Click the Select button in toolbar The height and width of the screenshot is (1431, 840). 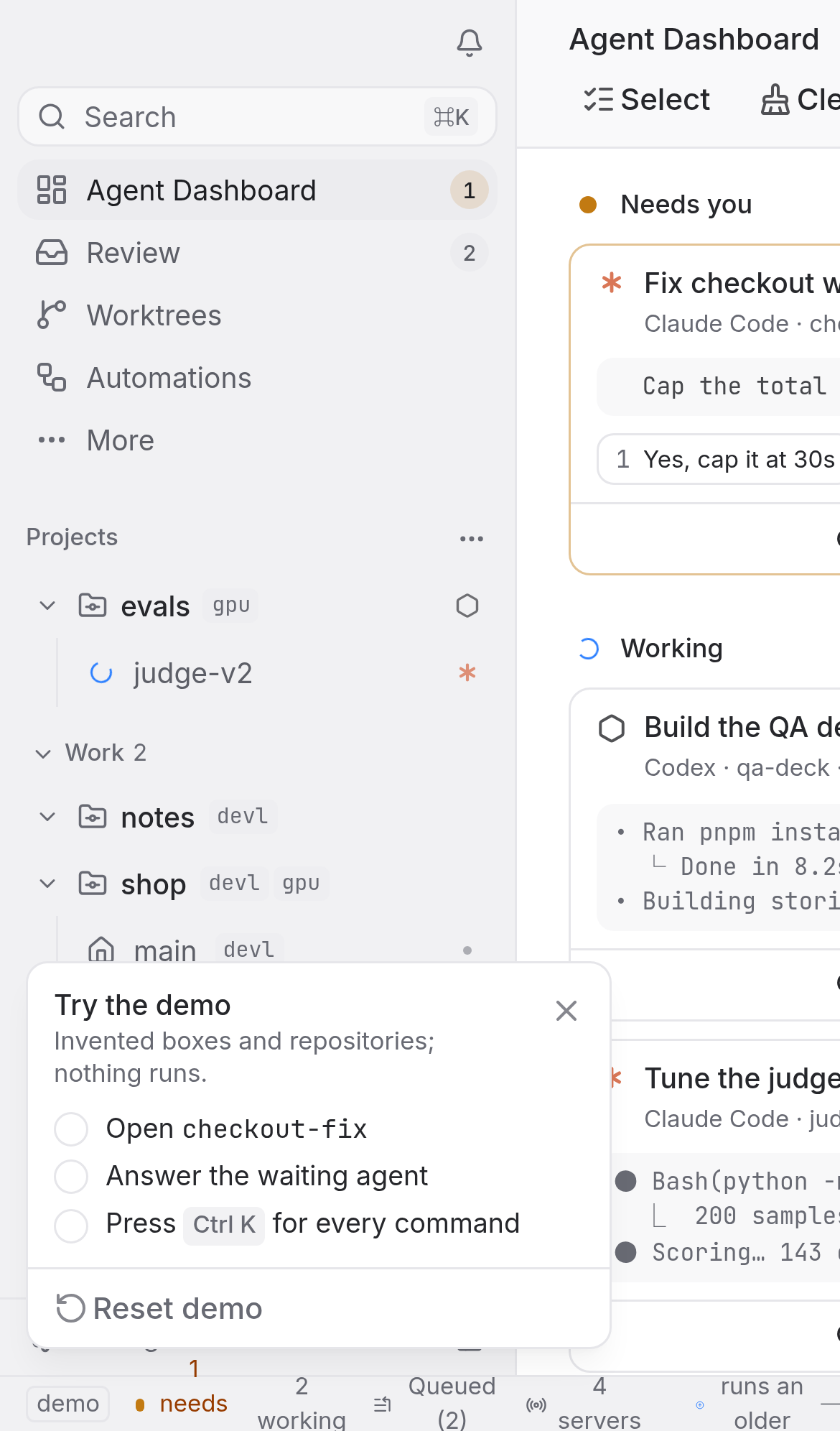647,100
